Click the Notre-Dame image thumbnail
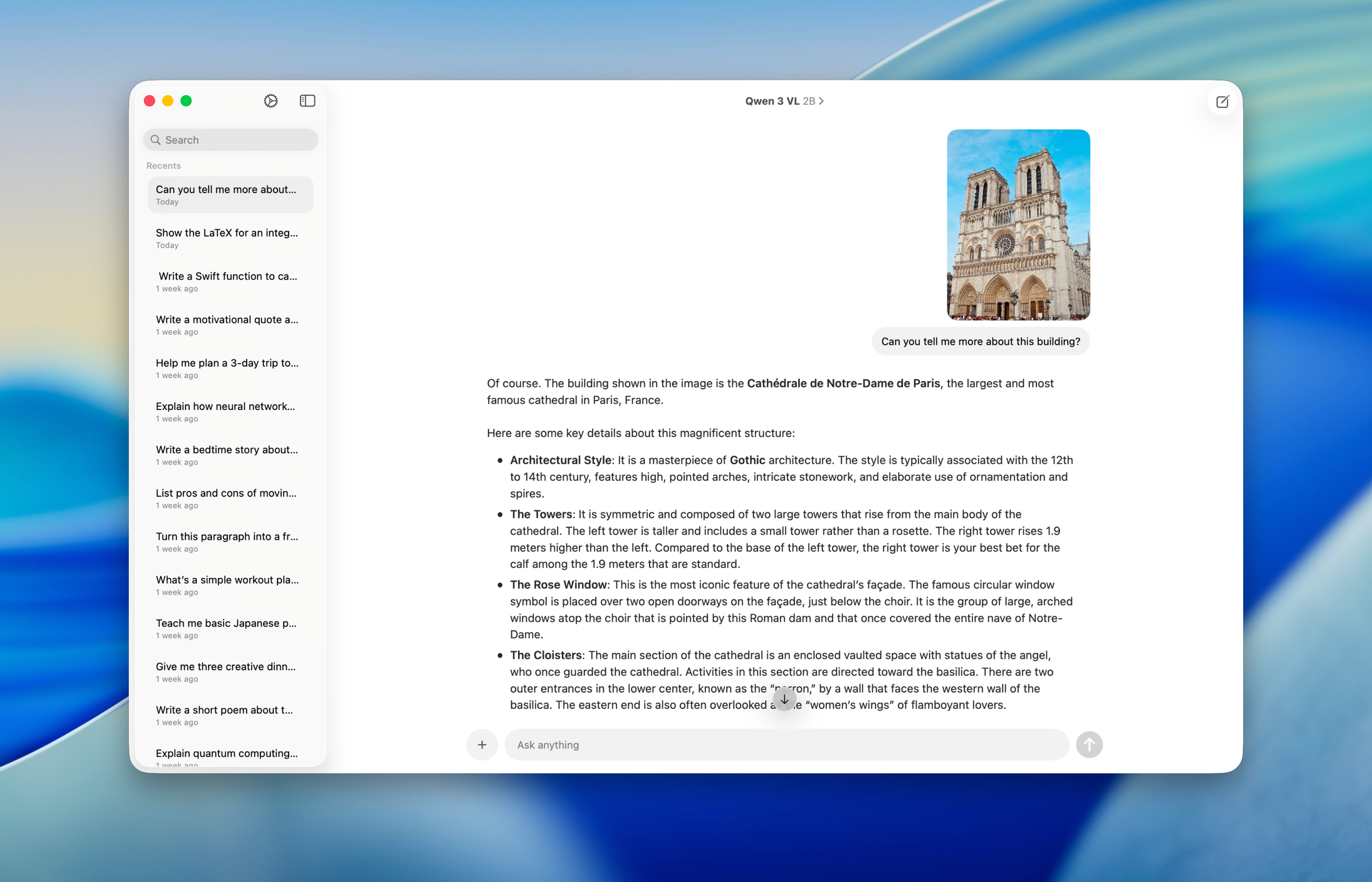The width and height of the screenshot is (1372, 882). [1017, 224]
